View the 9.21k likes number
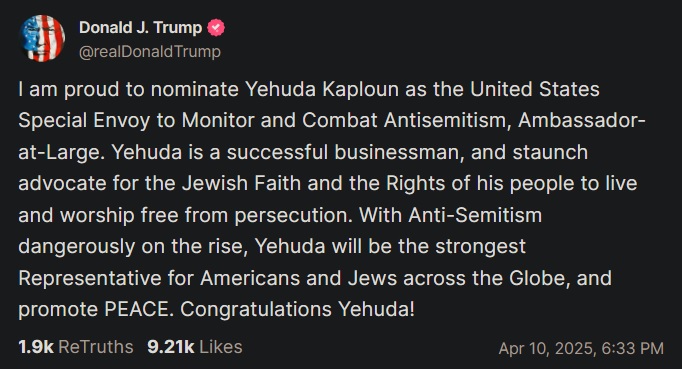 [170, 347]
